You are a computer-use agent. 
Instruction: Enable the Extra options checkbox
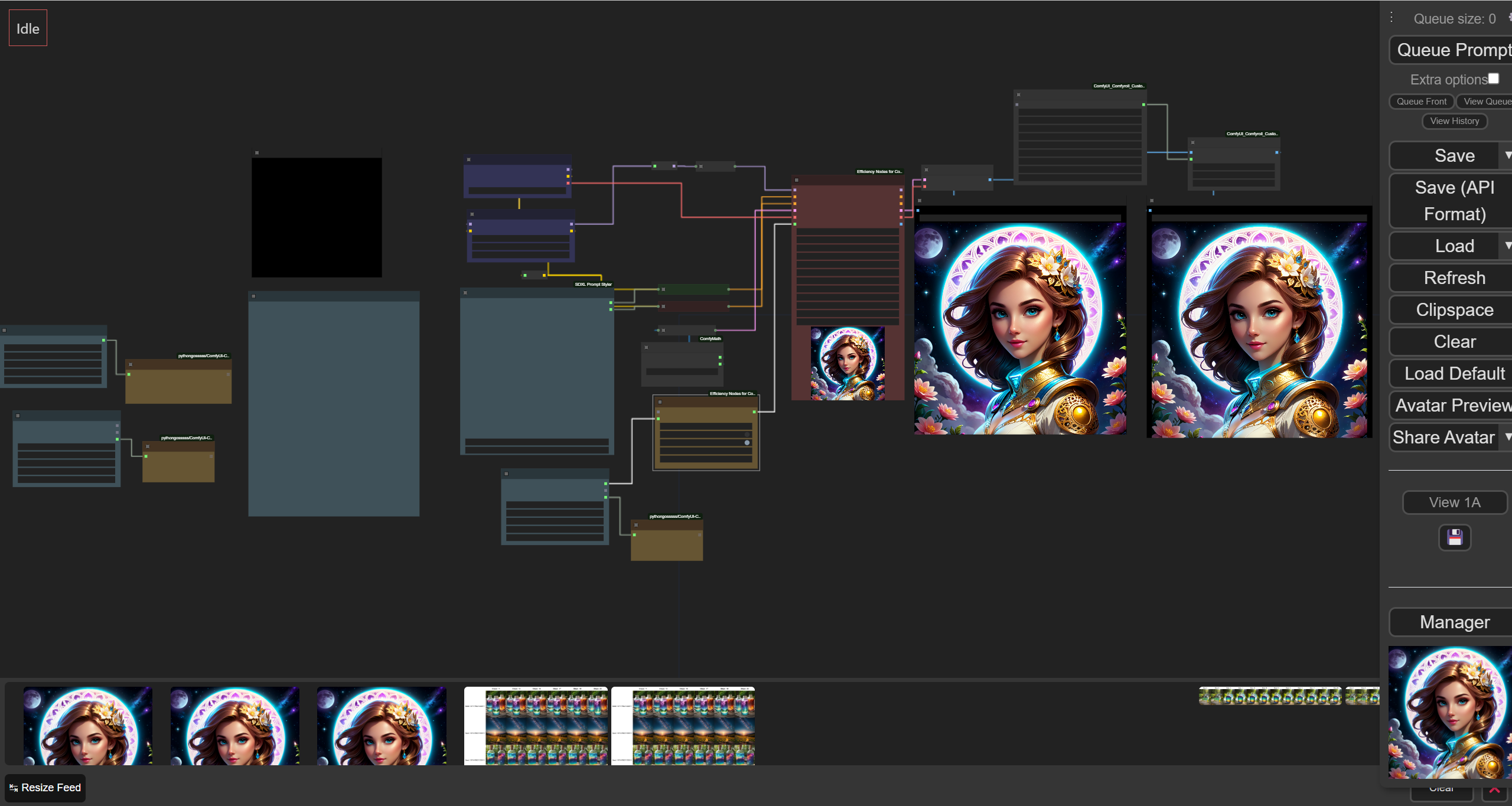[1494, 79]
